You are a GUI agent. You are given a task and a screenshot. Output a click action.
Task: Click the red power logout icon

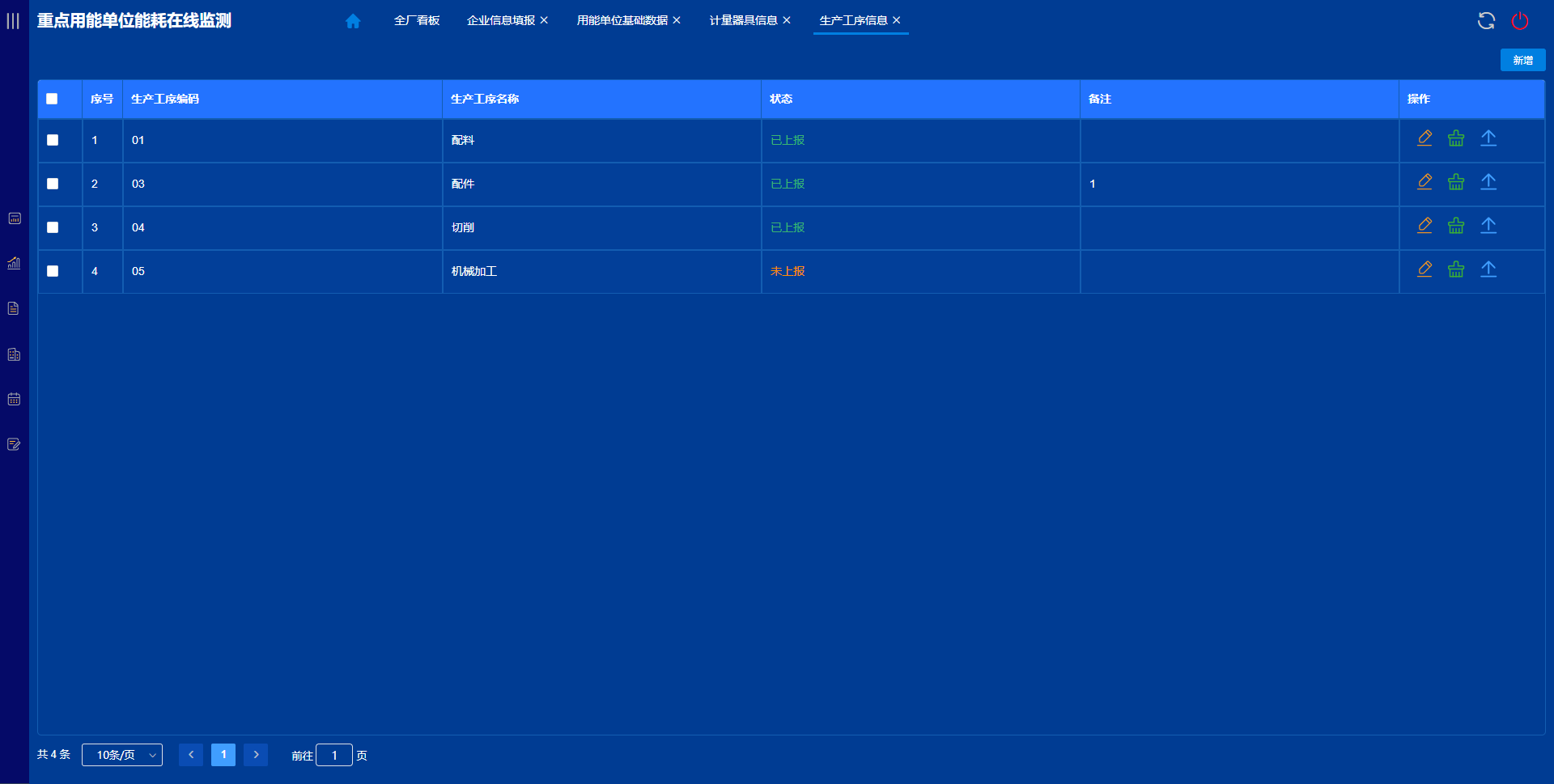coord(1520,21)
